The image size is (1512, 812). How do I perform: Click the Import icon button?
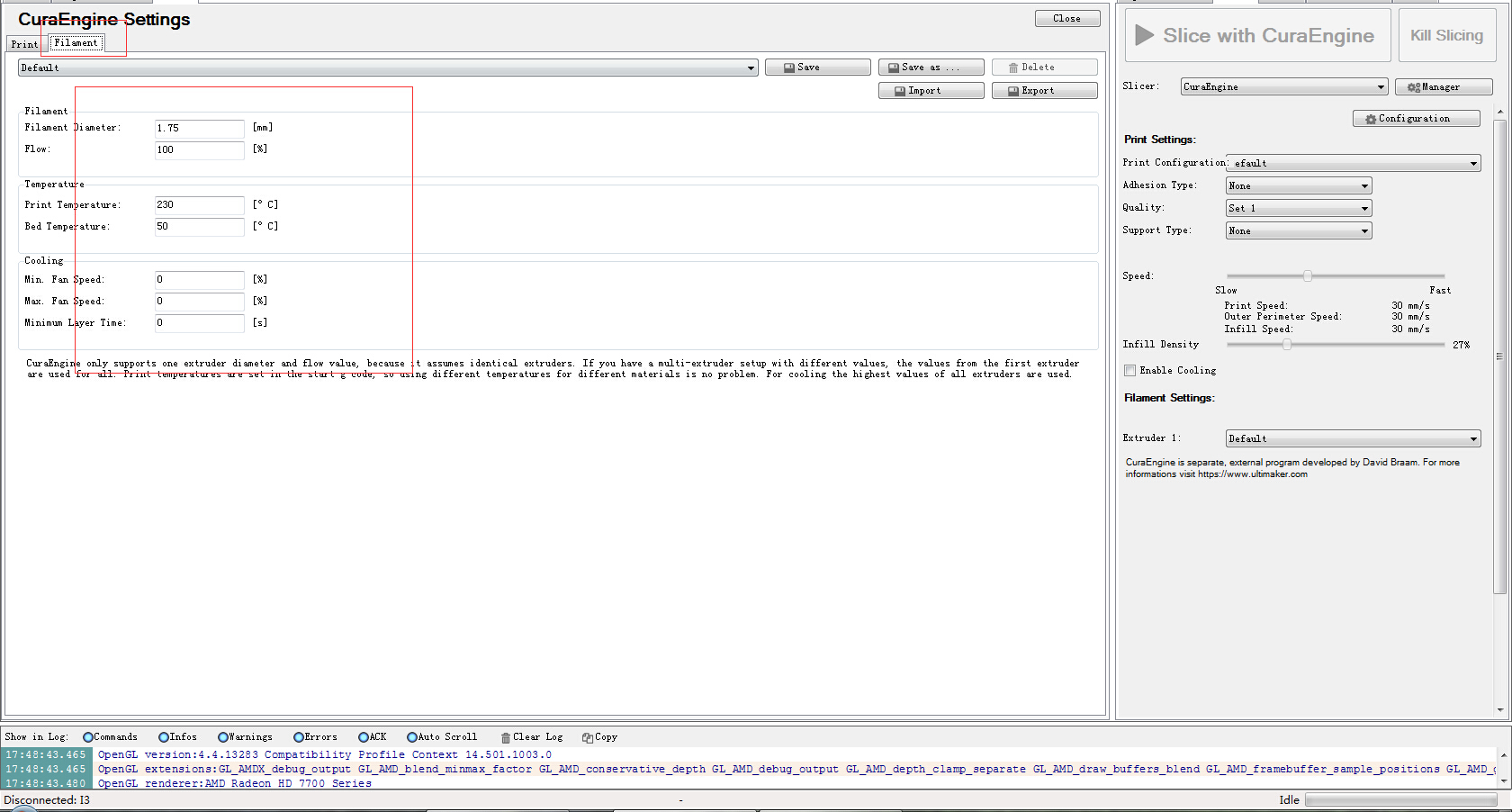pyautogui.click(x=900, y=91)
